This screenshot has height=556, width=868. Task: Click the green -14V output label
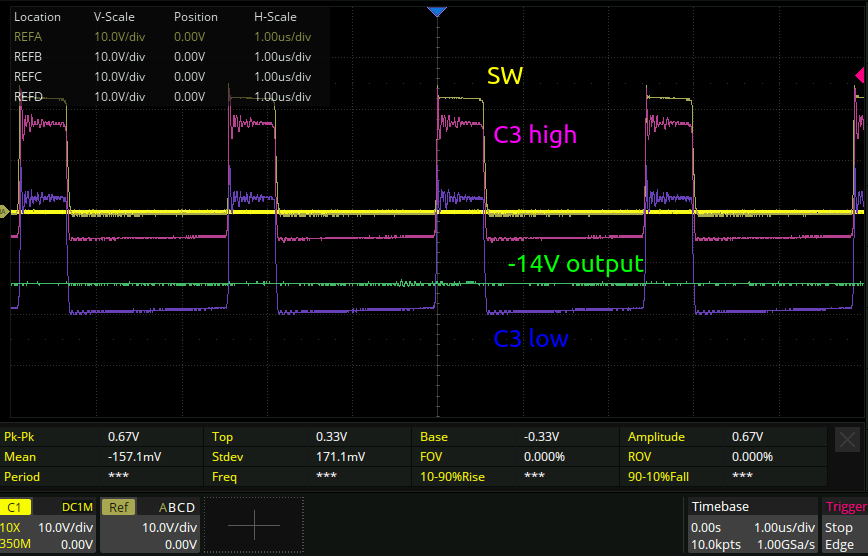point(575,265)
